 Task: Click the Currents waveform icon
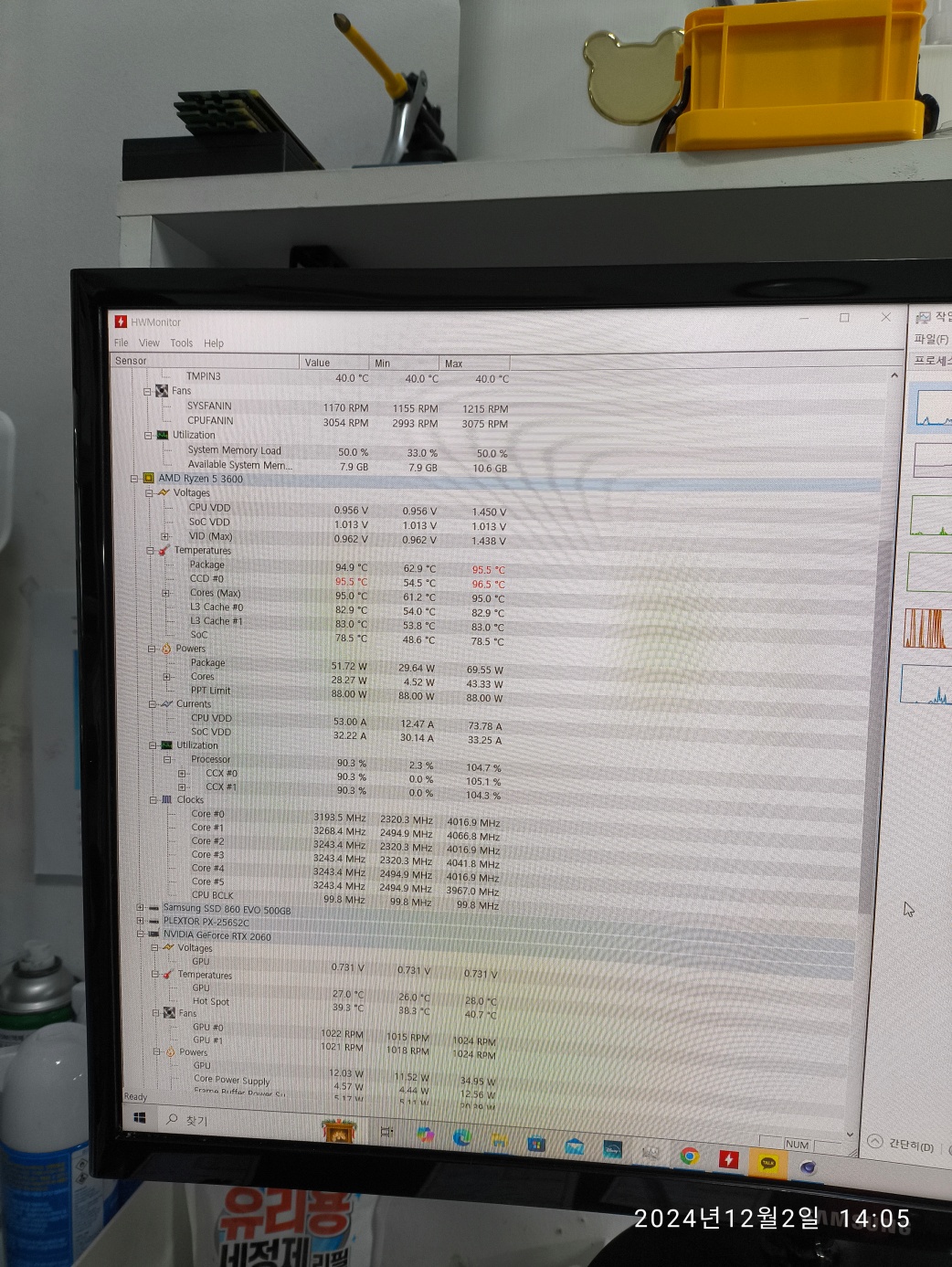point(166,704)
